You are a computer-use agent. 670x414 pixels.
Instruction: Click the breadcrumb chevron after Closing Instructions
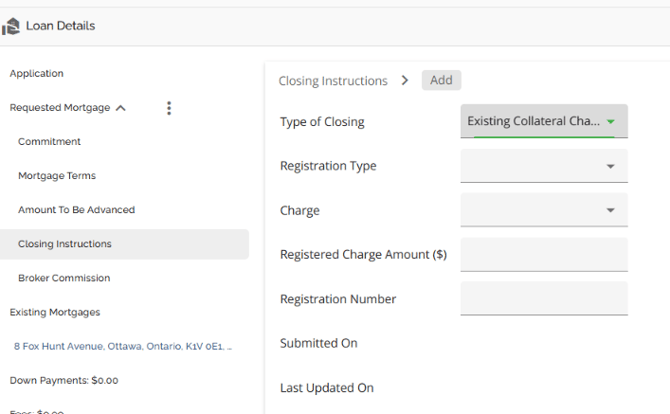click(x=405, y=80)
